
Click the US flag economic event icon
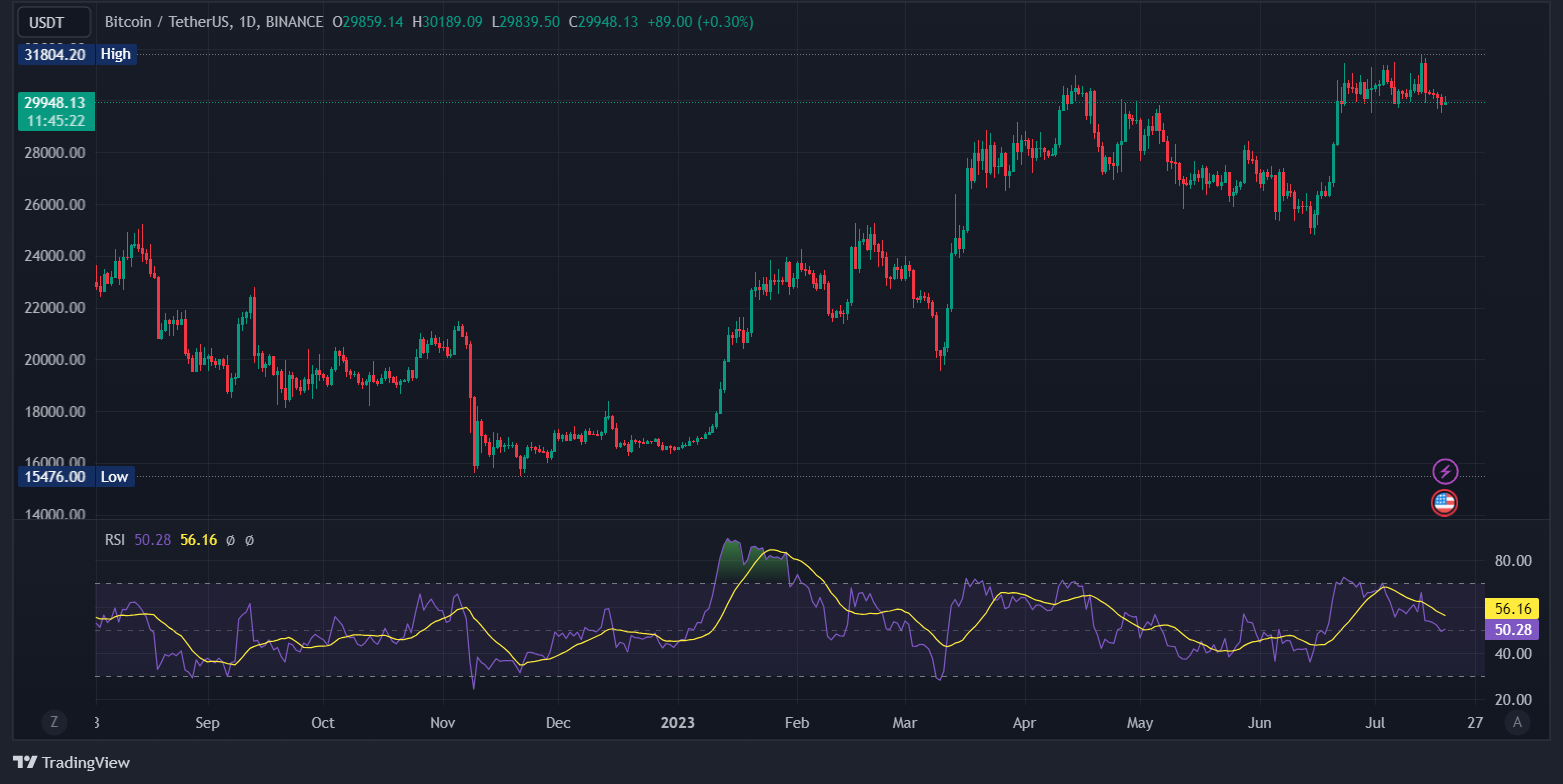point(1444,503)
